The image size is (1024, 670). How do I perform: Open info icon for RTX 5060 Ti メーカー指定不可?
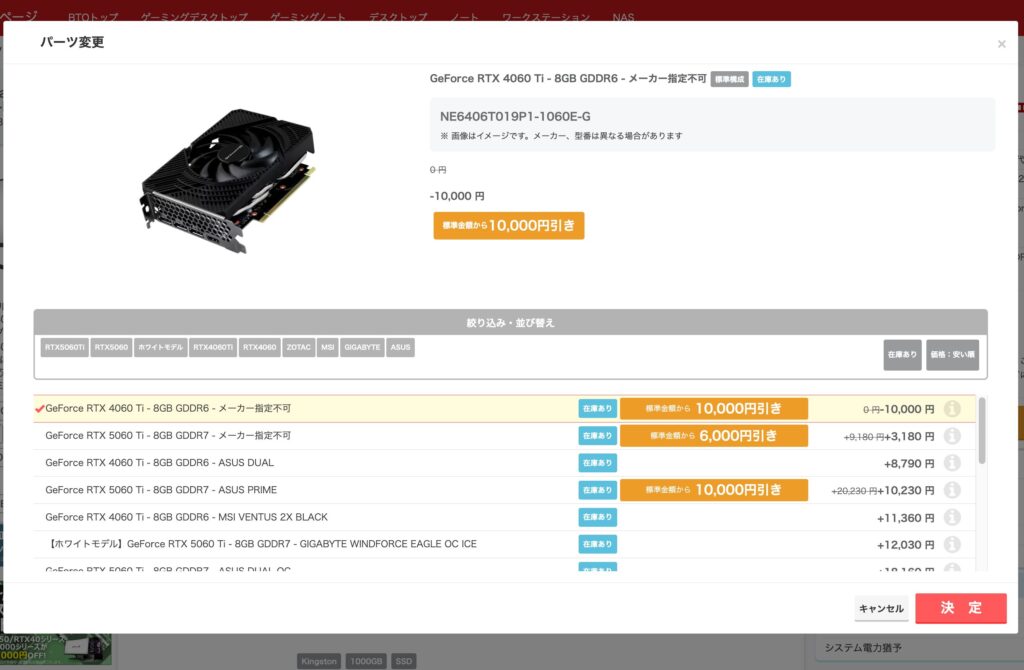coord(952,436)
